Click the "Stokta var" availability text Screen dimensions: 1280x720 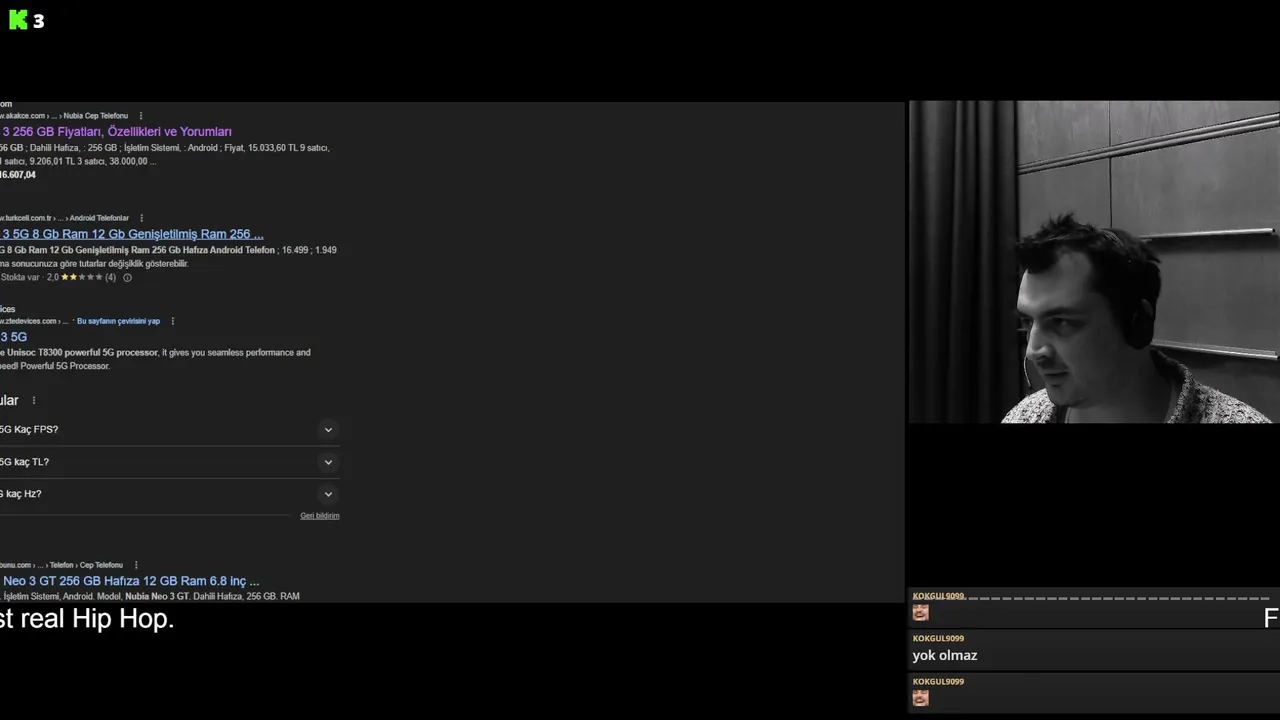(20, 277)
